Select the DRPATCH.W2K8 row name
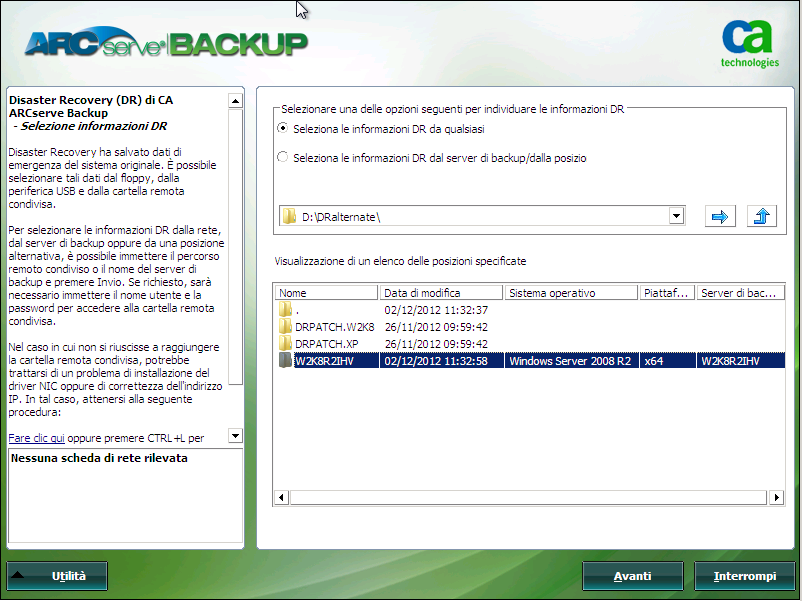802x601 pixels. [335, 327]
